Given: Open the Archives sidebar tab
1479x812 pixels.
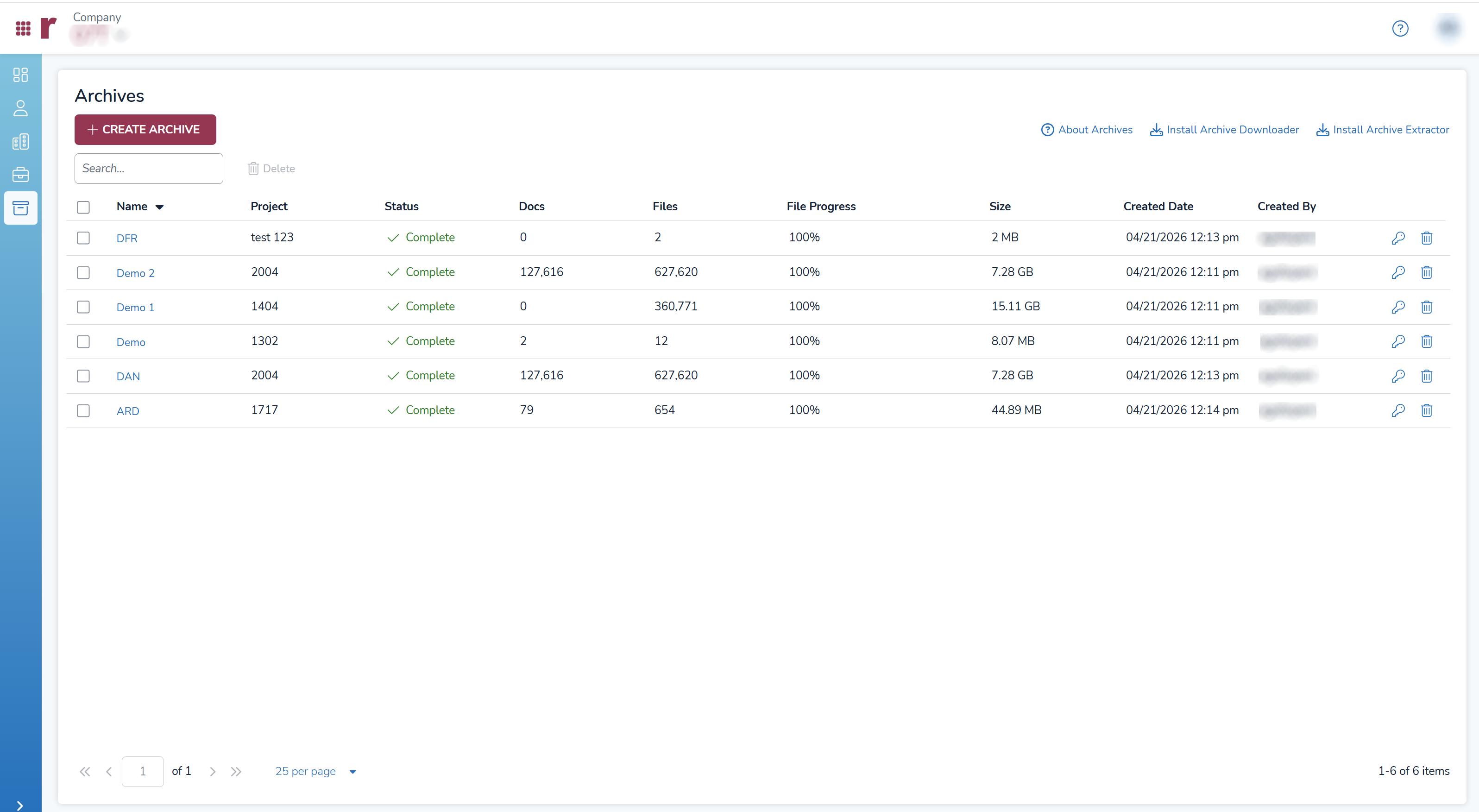Looking at the screenshot, I should coord(21,208).
